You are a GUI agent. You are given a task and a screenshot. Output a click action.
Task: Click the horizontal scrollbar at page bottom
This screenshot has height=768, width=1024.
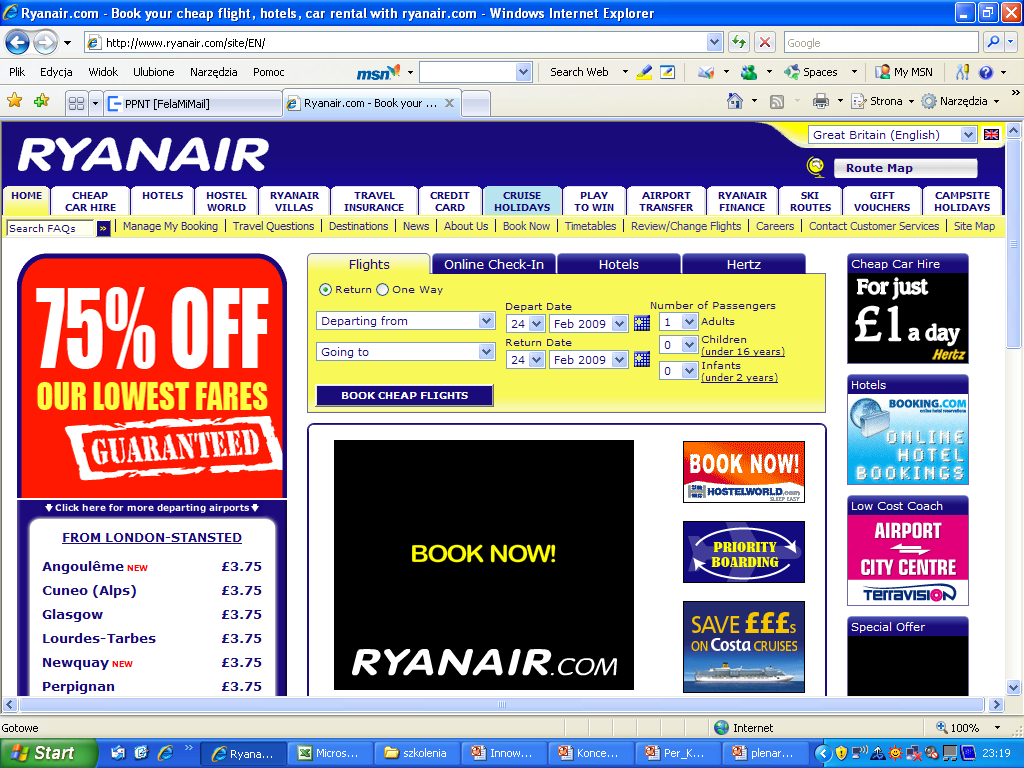(x=502, y=705)
